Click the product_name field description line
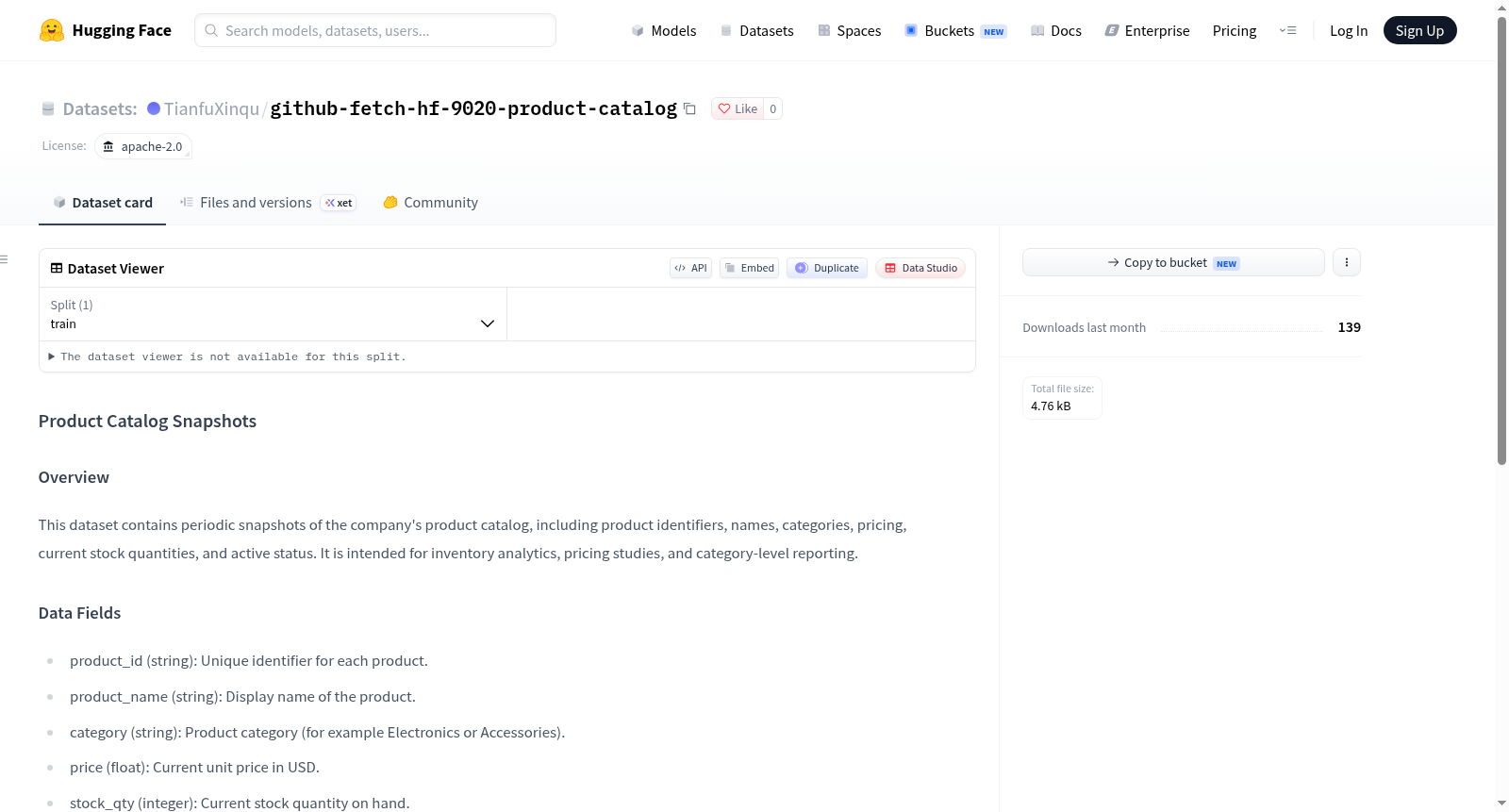 (x=242, y=696)
